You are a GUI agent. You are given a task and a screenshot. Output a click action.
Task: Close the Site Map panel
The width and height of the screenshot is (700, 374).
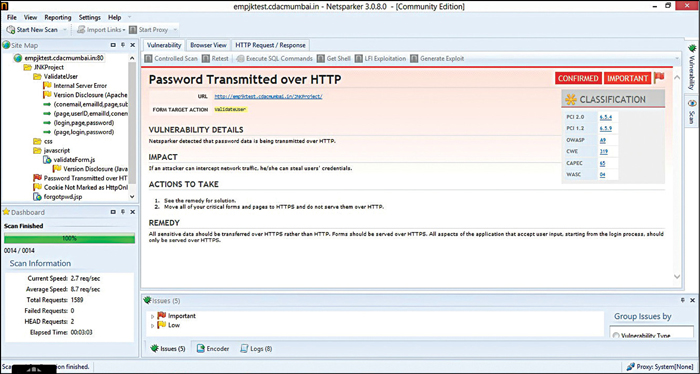(x=133, y=45)
